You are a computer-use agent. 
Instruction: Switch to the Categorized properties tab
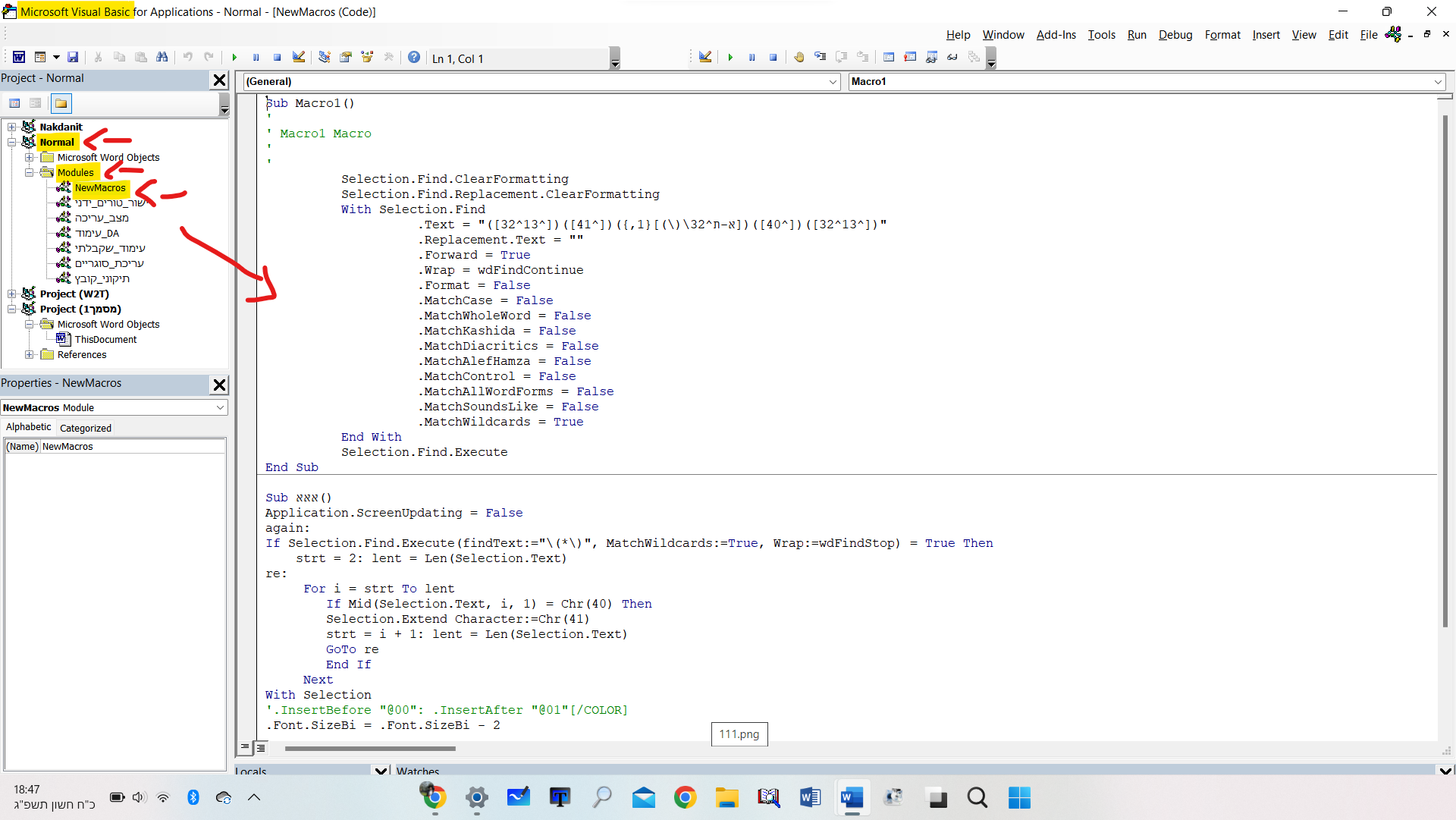pos(85,428)
